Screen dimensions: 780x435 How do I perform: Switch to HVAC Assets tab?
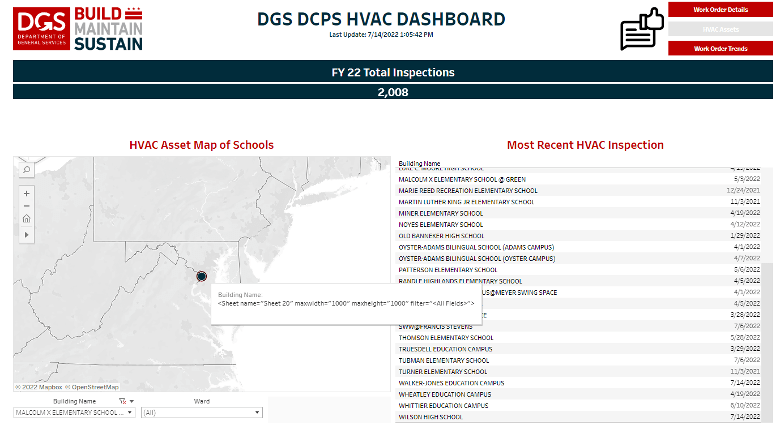[720, 29]
